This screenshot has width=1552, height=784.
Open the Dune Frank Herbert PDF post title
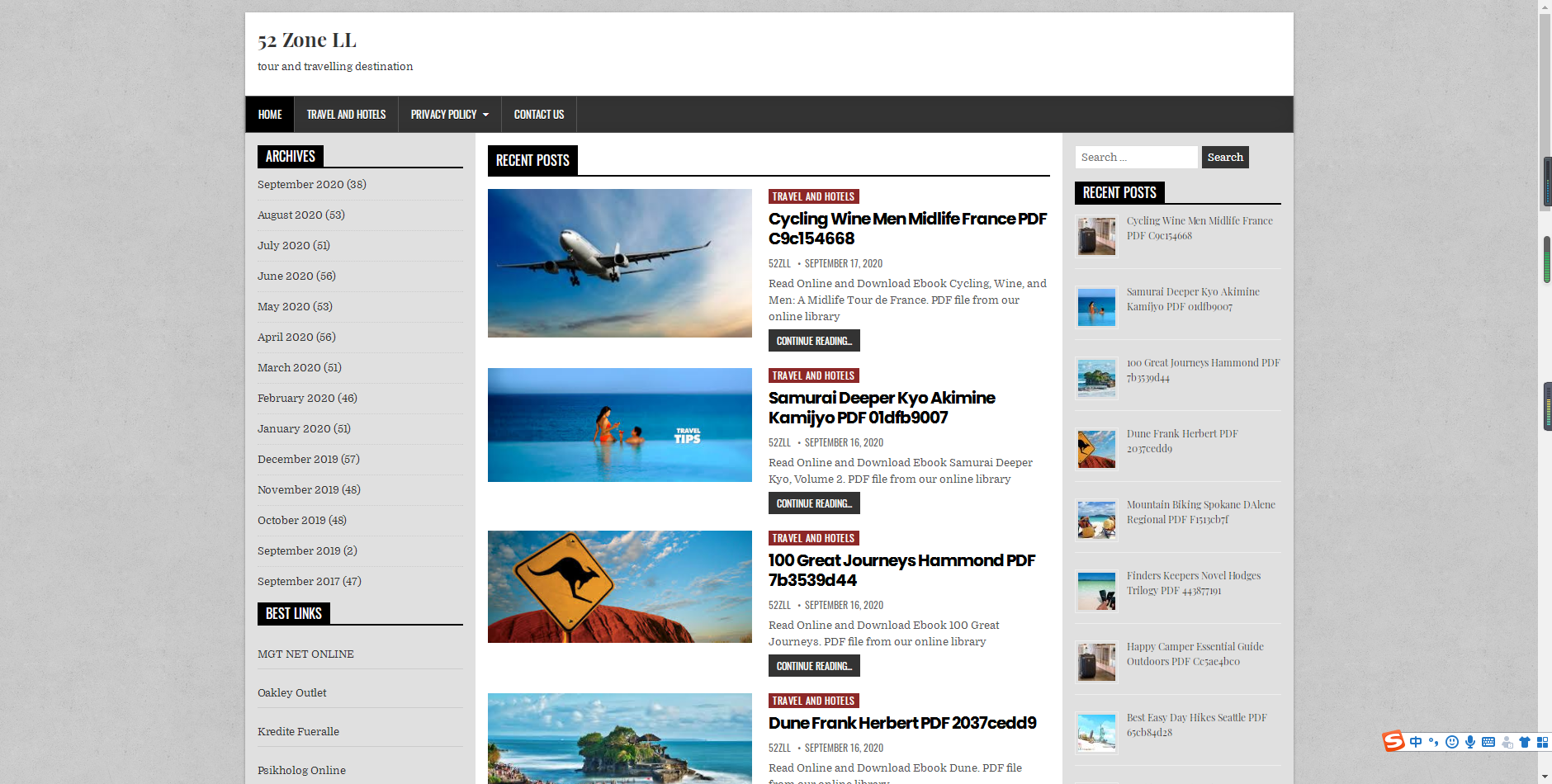pyautogui.click(x=902, y=723)
